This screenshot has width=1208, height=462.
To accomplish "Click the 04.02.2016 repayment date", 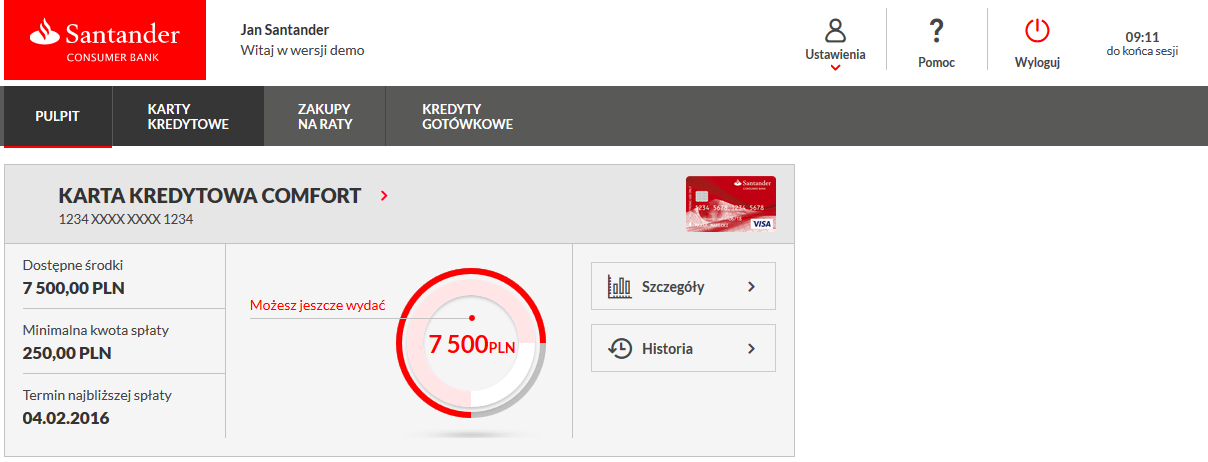I will tap(66, 418).
